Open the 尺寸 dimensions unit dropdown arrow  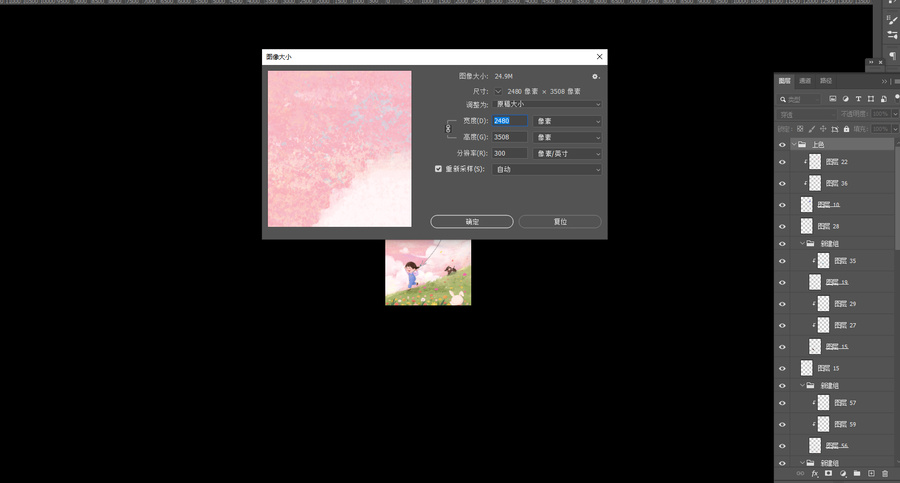498,91
